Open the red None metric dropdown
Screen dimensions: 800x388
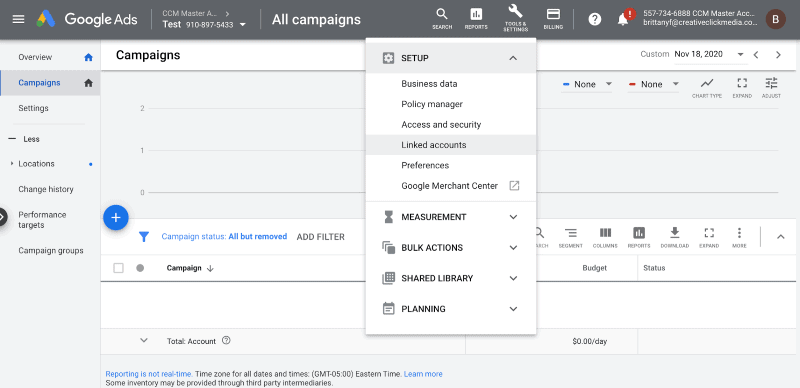[x=653, y=84]
